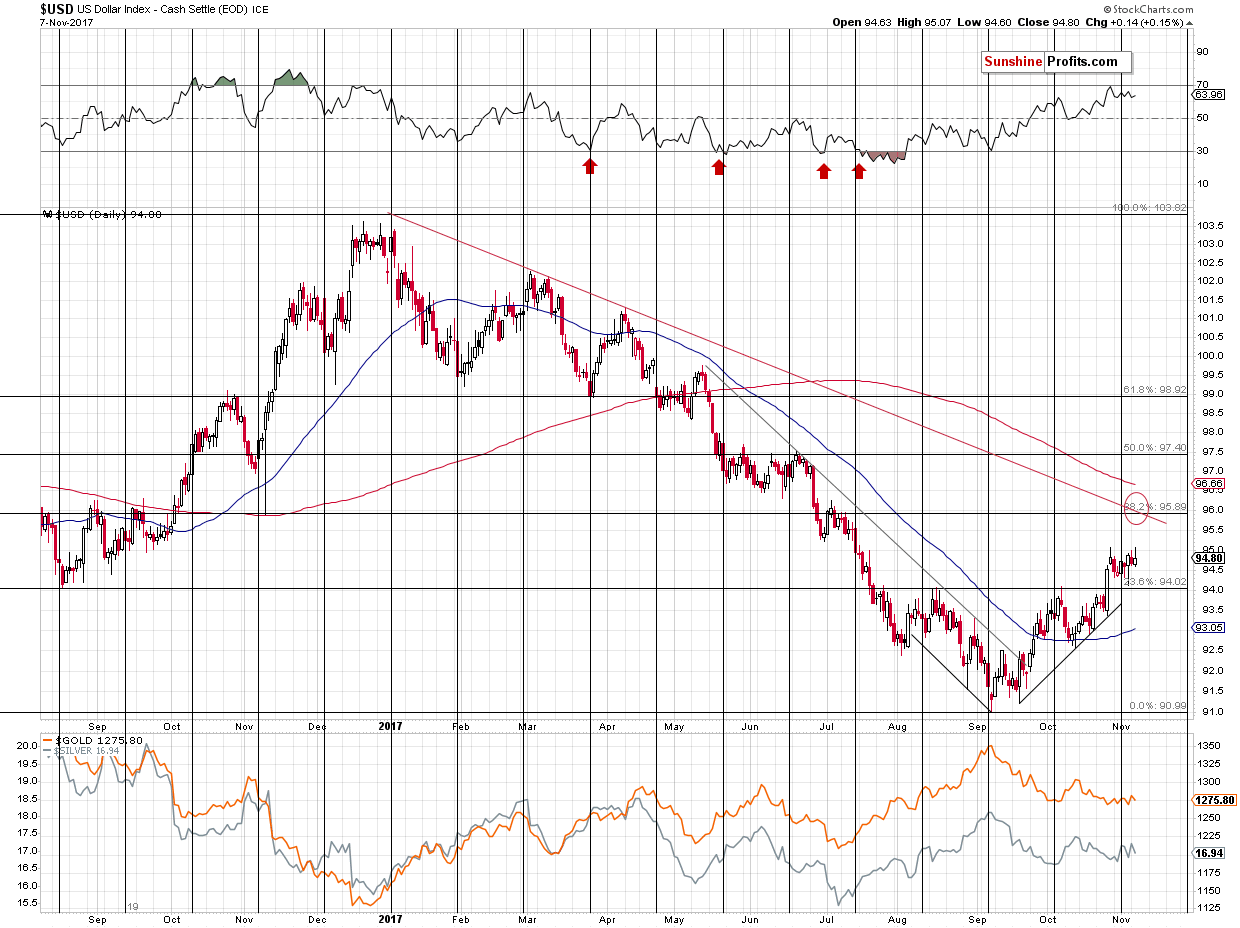1240x928 pixels.
Task: Click the 23.6%: 94.02 retracement label
Action: coord(1153,582)
